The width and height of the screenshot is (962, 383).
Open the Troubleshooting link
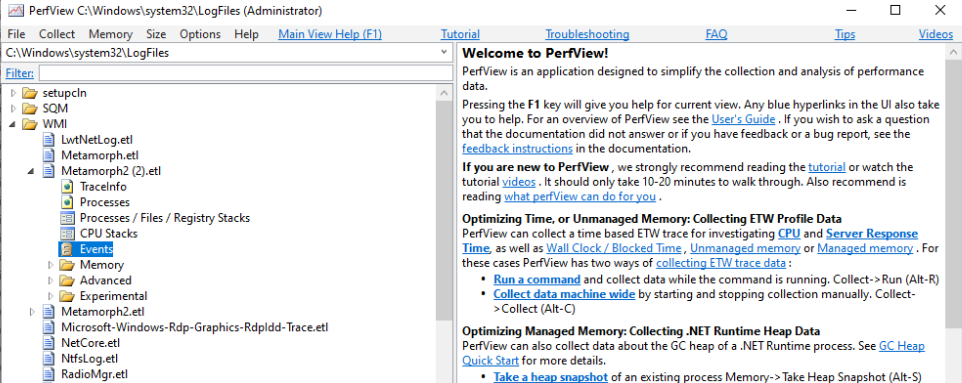pos(587,34)
